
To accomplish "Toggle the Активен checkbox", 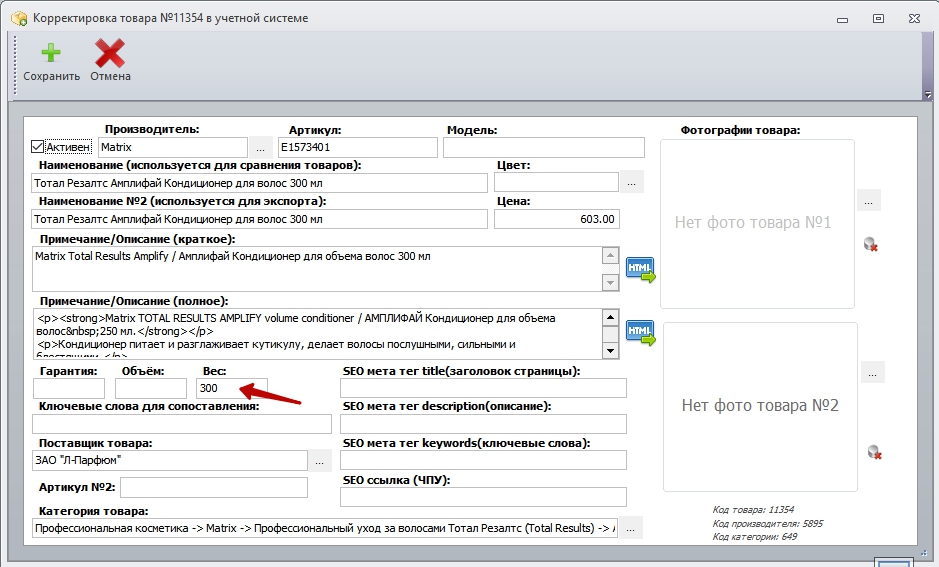I will [x=37, y=147].
